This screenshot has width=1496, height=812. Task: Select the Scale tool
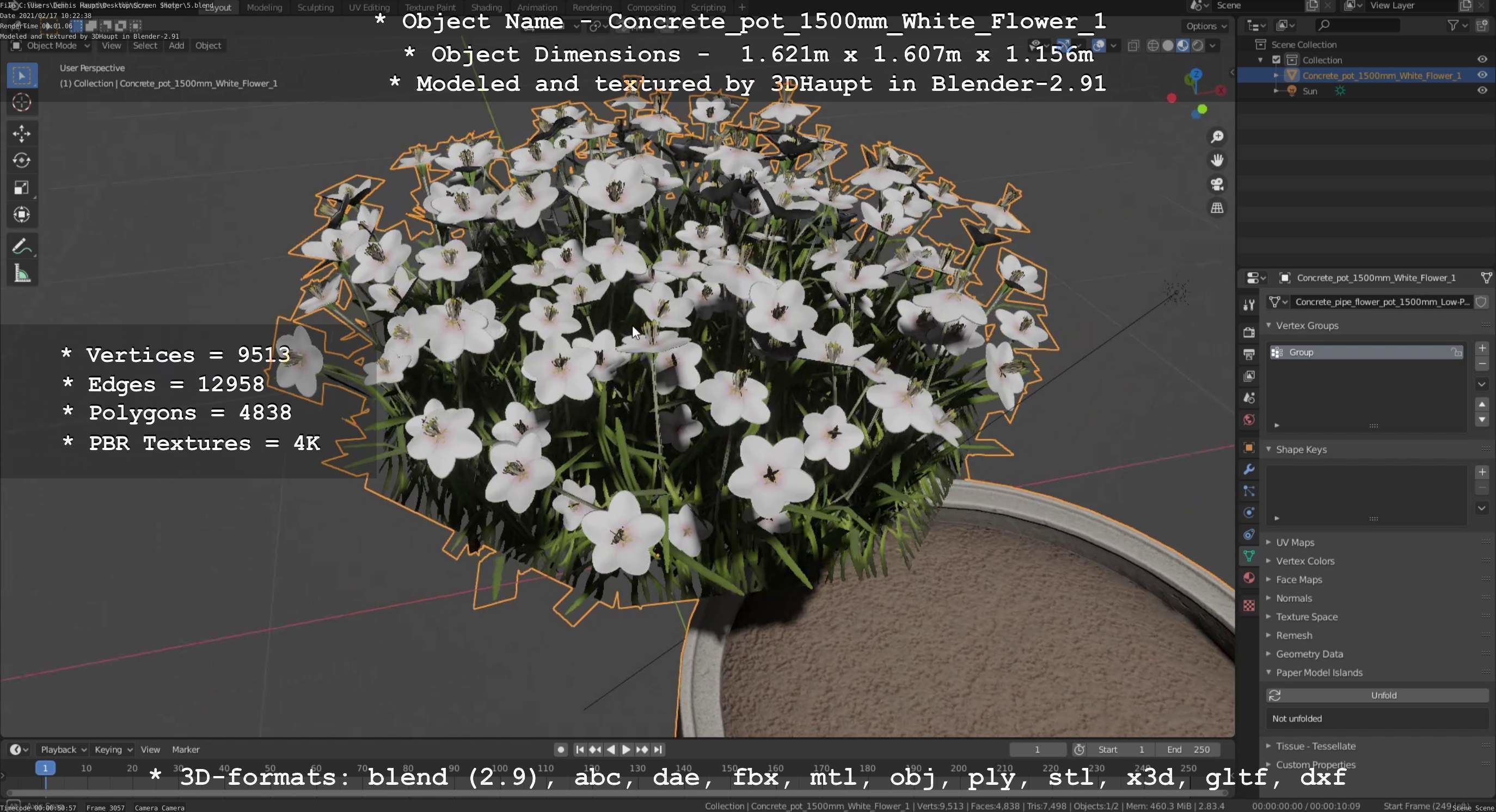coord(22,187)
